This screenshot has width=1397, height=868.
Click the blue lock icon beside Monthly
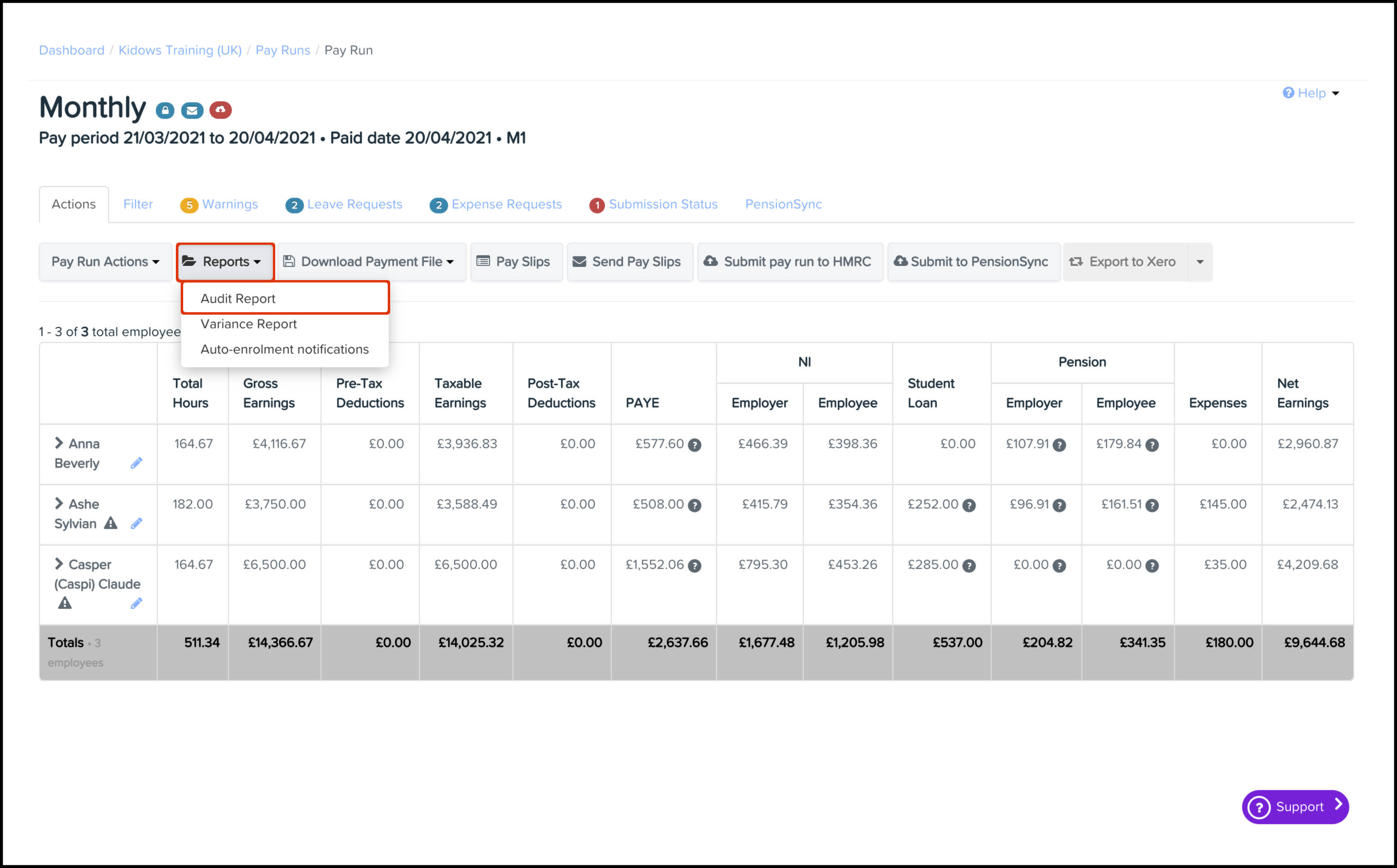click(165, 110)
